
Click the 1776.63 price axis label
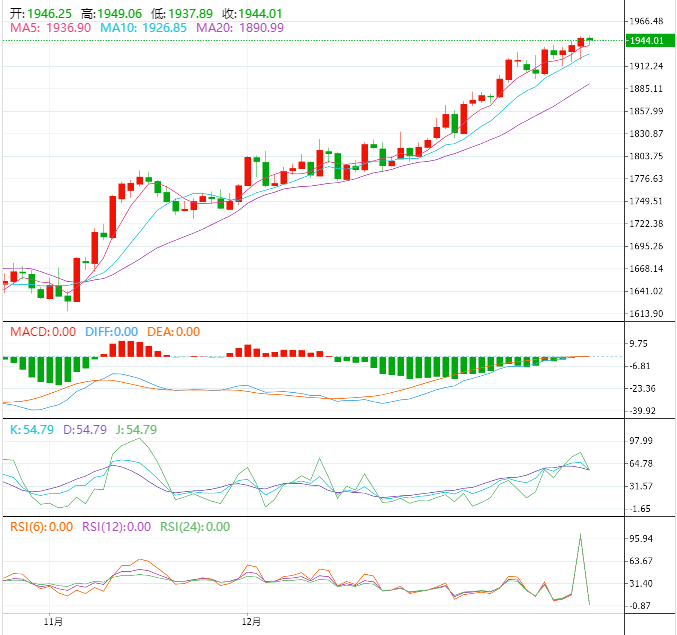(646, 178)
